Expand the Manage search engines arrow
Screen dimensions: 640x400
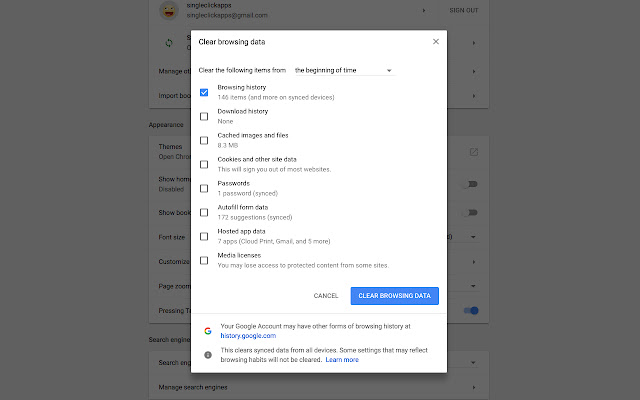coord(473,387)
